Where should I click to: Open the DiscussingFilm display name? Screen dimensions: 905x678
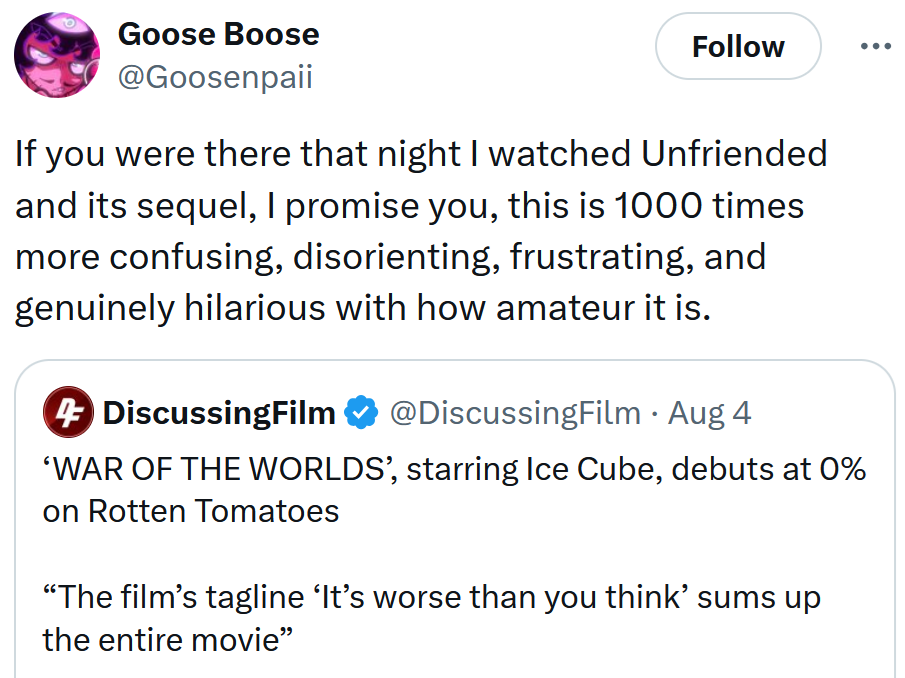(219, 412)
